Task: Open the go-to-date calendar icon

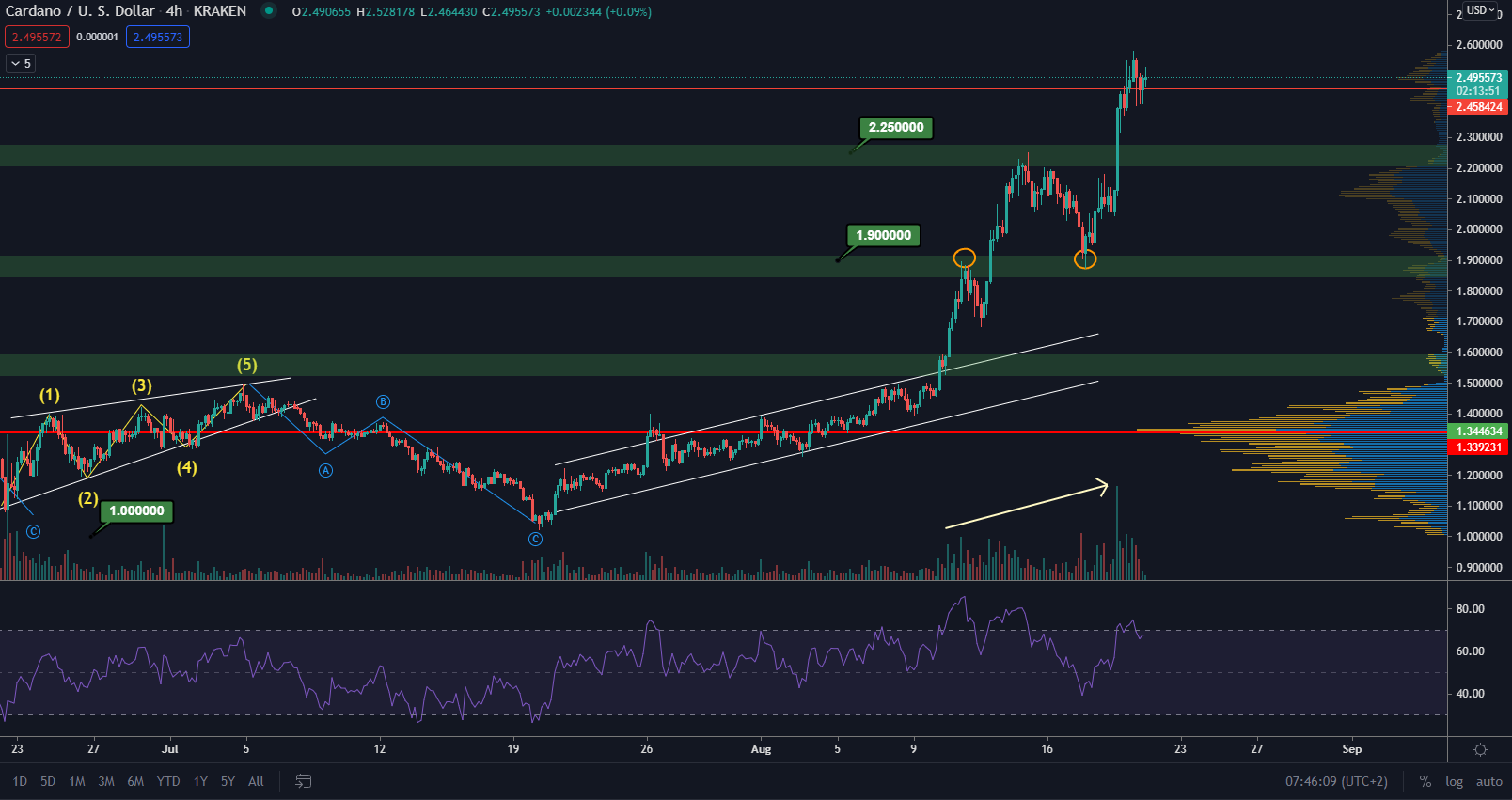Action: pyautogui.click(x=303, y=781)
